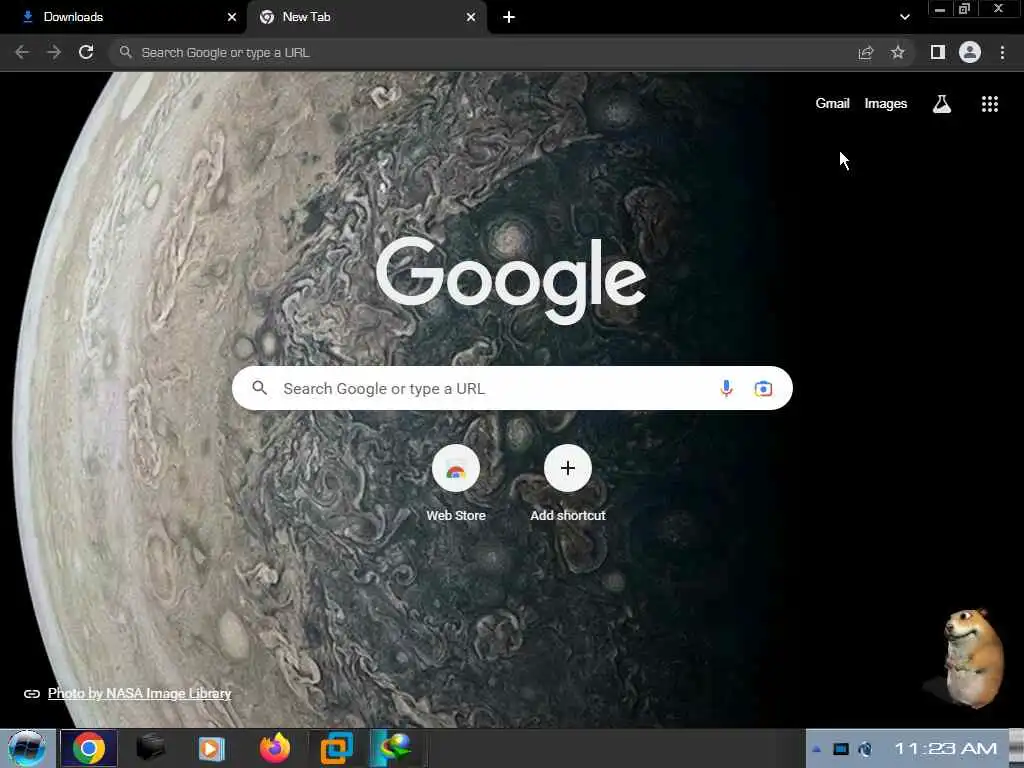Open the Internet Download Manager taskbar icon
This screenshot has height=768, width=1024.
[x=396, y=748]
